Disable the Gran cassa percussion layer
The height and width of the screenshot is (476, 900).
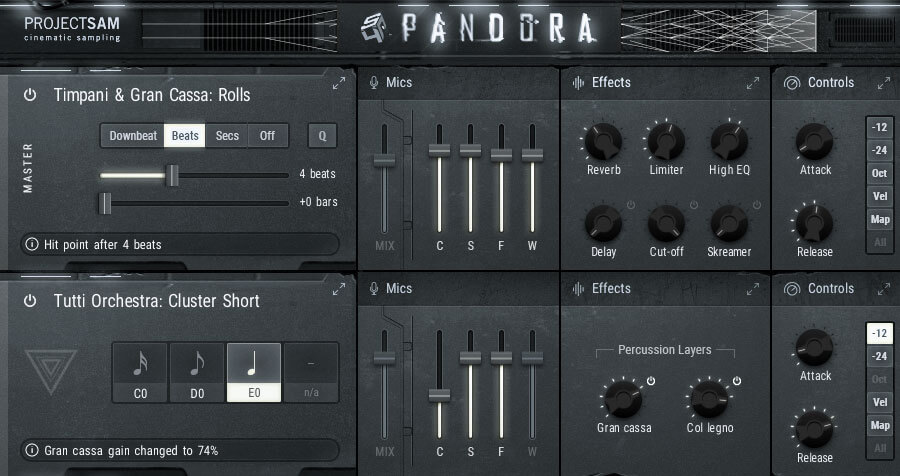coord(651,381)
